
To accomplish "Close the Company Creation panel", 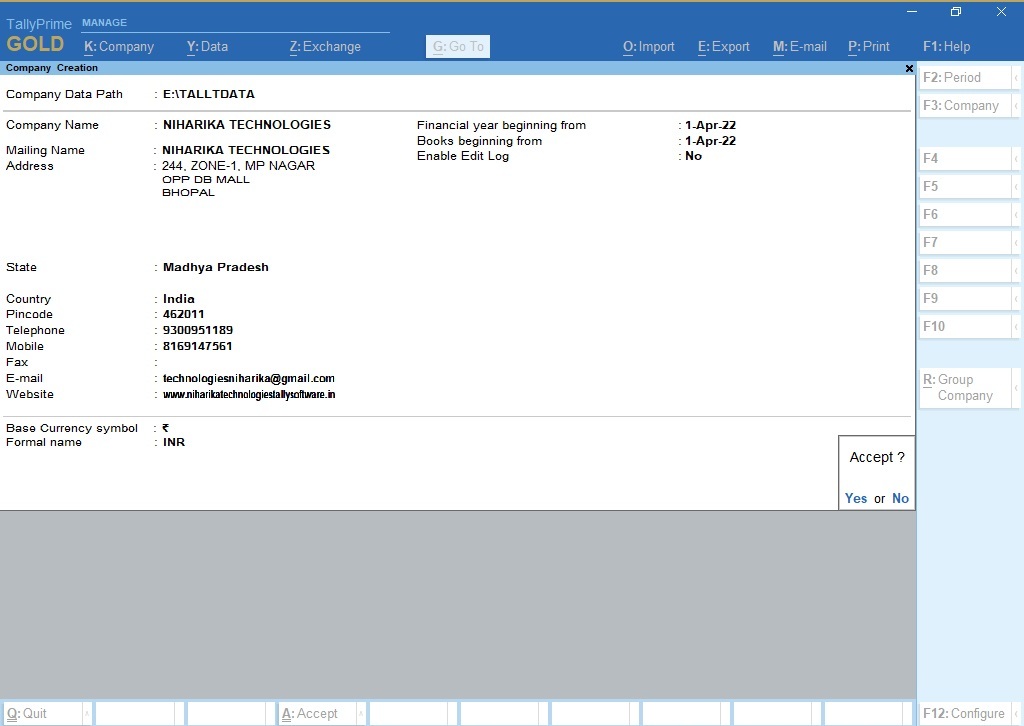I will (x=909, y=68).
